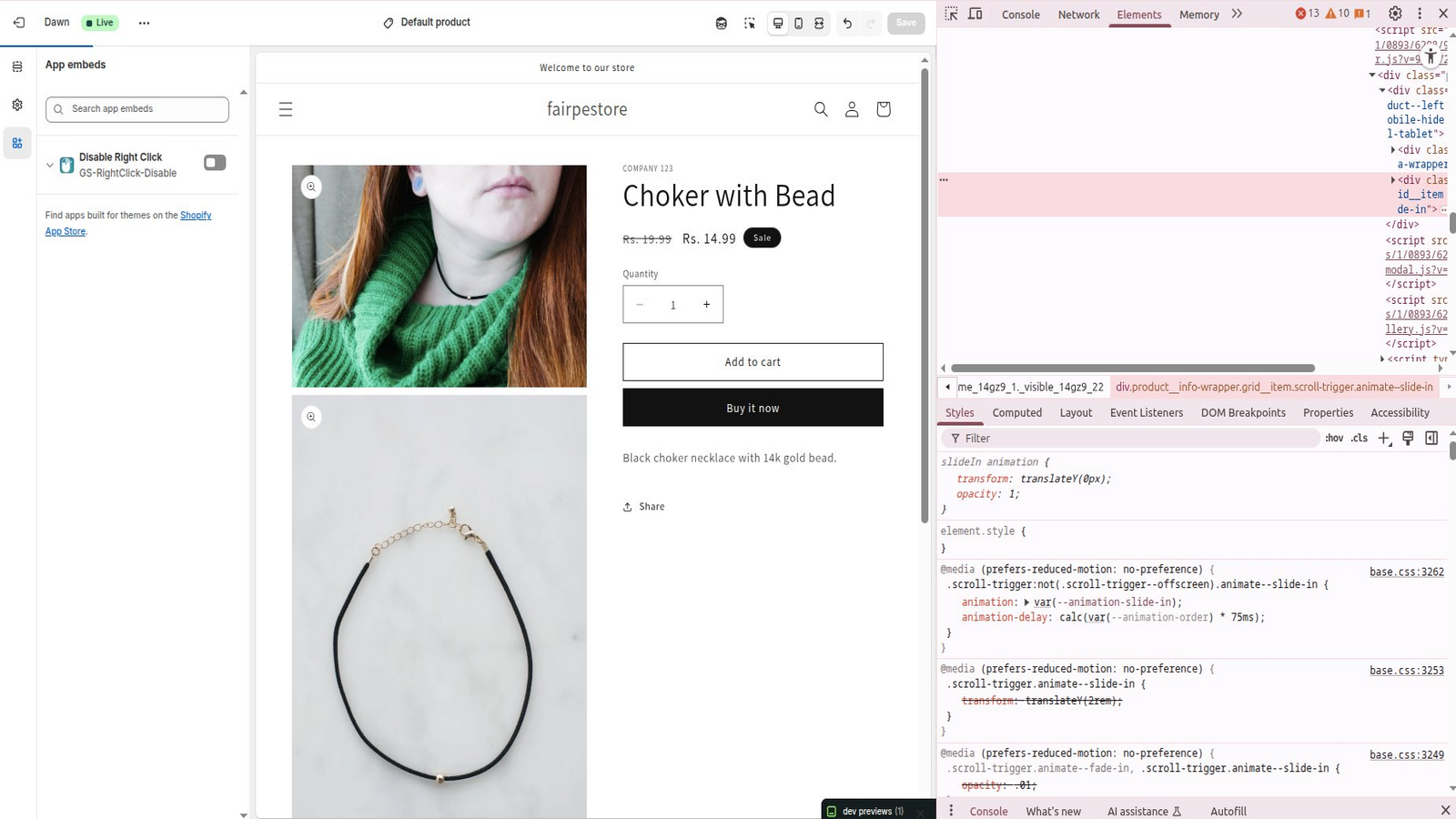Activate DevTools inspect element picker
This screenshot has height=819, width=1456.
tap(951, 14)
